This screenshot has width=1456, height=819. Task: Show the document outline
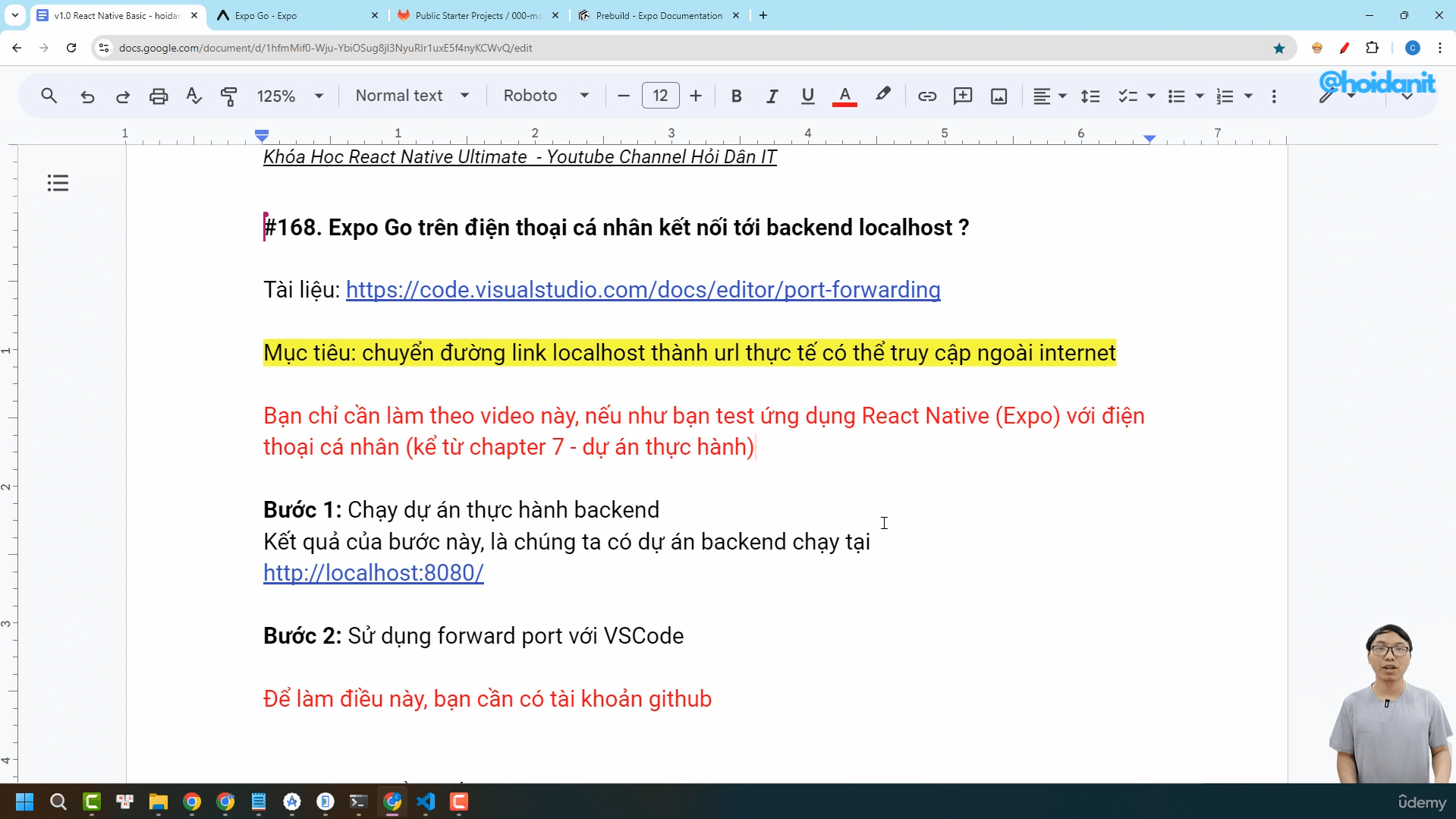[58, 183]
